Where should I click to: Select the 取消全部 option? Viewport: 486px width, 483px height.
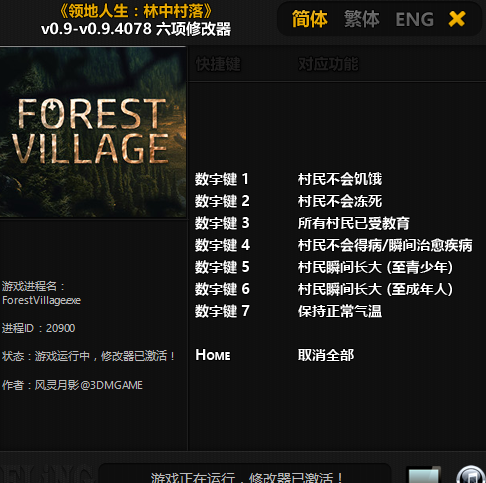coord(326,355)
